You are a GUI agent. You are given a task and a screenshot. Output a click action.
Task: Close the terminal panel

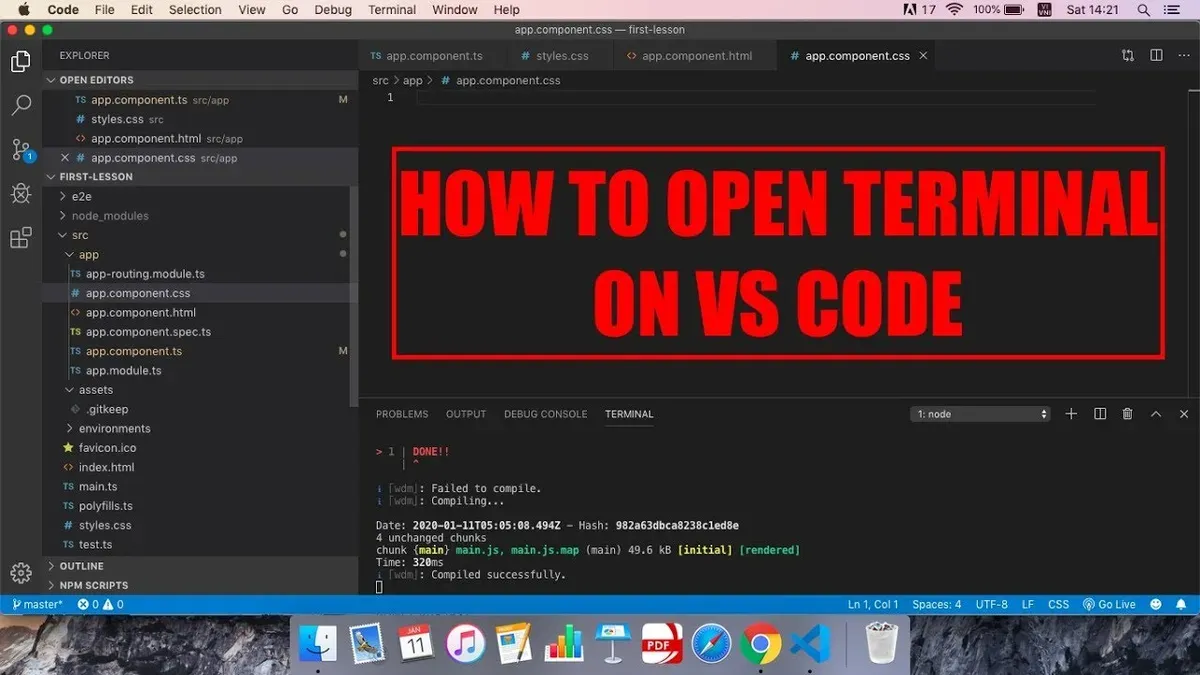point(1184,414)
